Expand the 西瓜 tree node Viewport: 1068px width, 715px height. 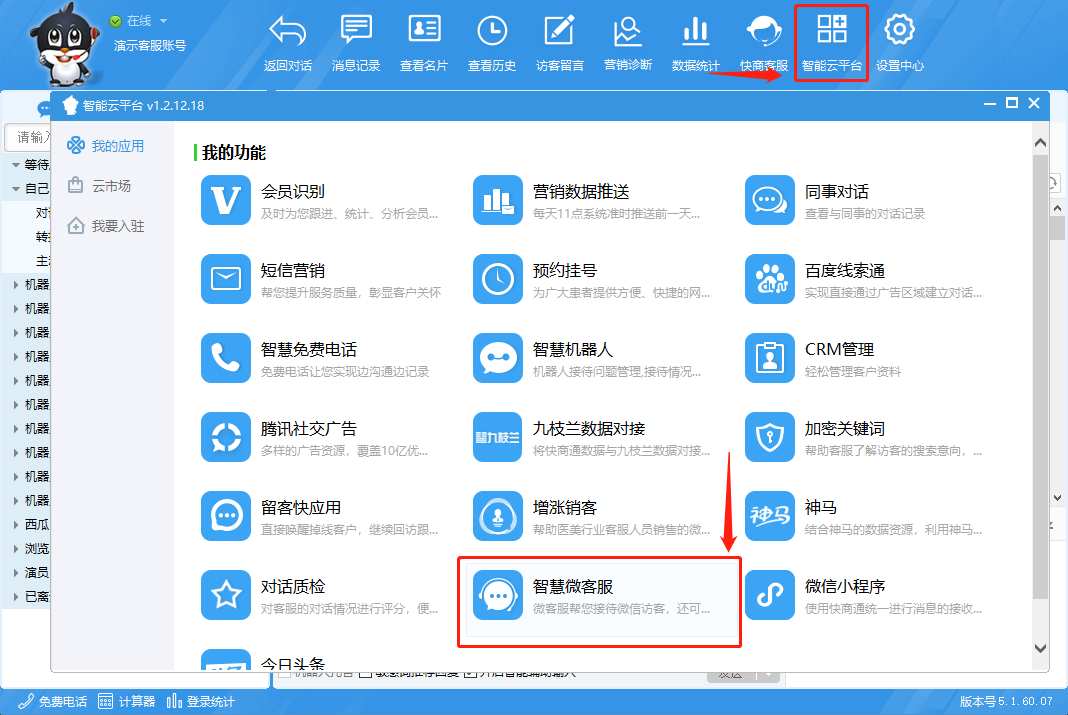tap(15, 525)
